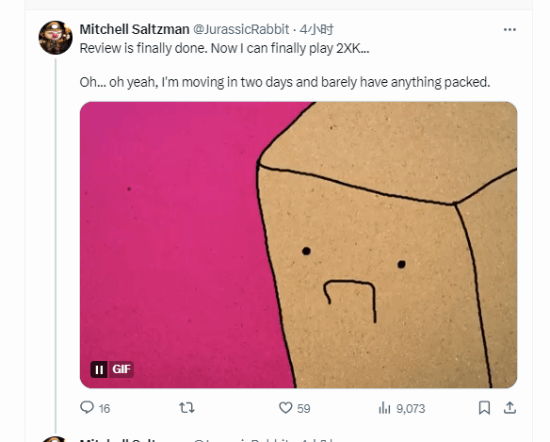Open the three-dot more options menu
Viewport: 550px width, 442px height.
point(510,29)
